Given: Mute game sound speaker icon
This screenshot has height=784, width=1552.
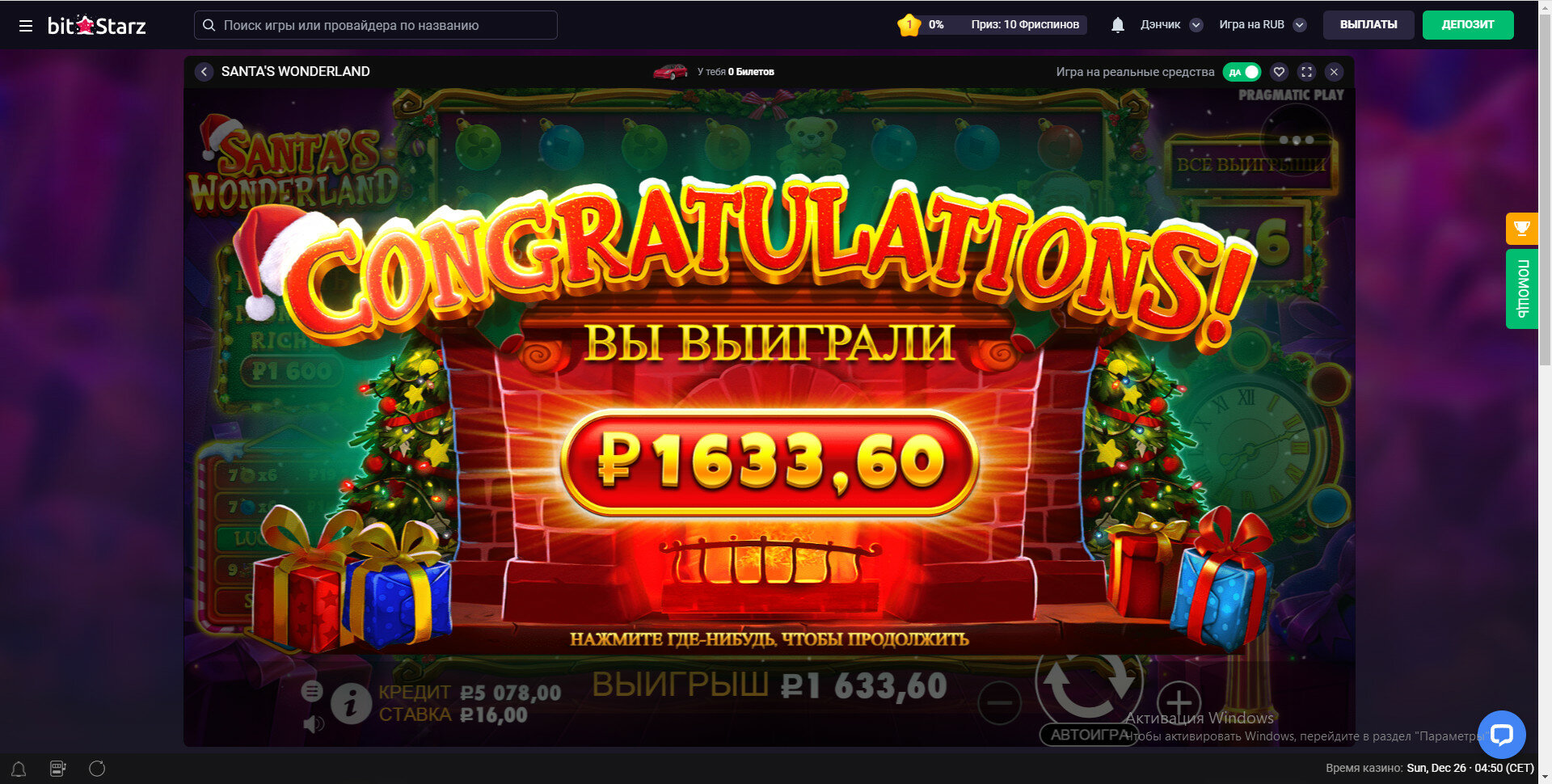Looking at the screenshot, I should tap(314, 723).
